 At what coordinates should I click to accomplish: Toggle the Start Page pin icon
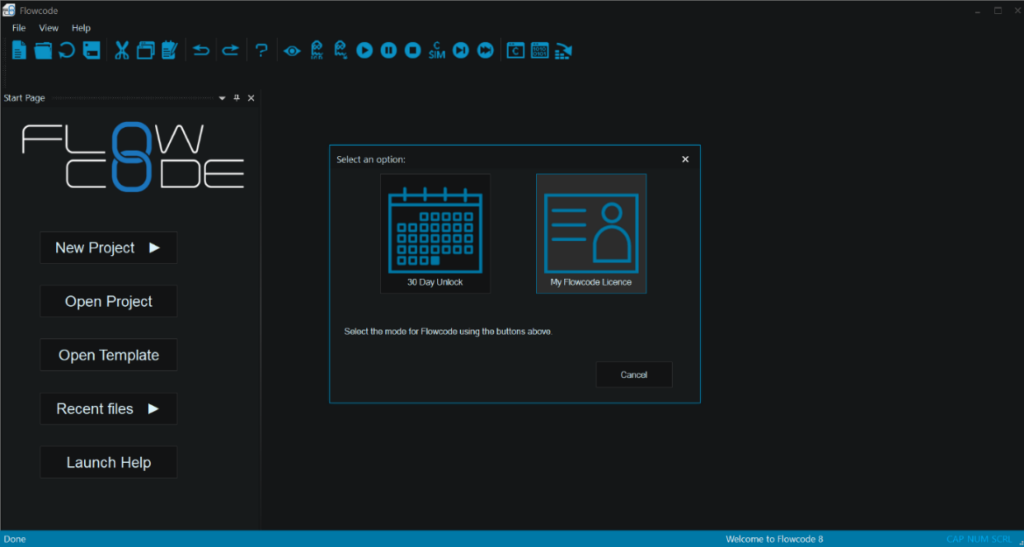pyautogui.click(x=237, y=98)
